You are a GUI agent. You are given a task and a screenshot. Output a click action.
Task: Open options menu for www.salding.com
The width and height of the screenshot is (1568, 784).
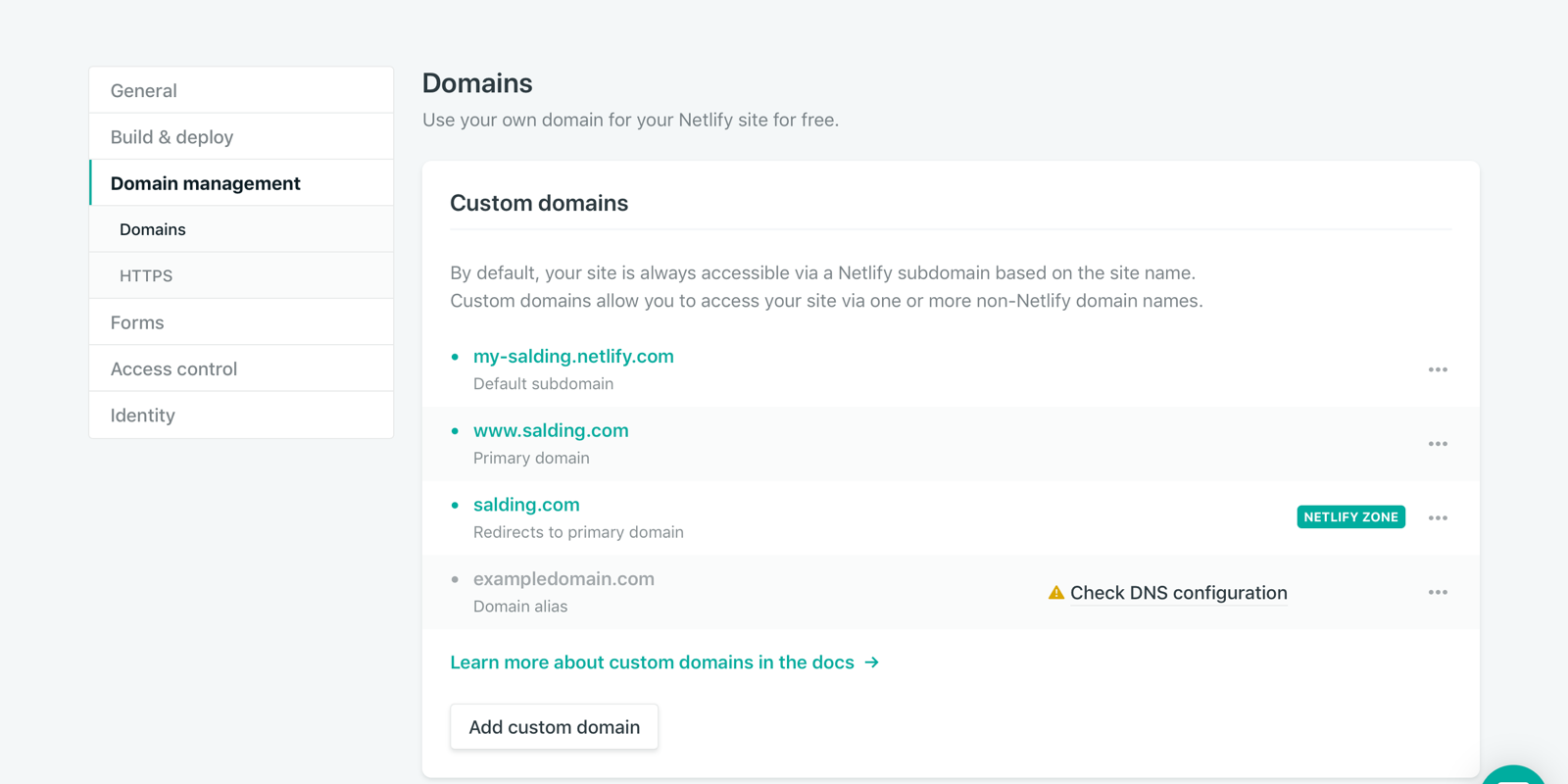click(x=1437, y=444)
